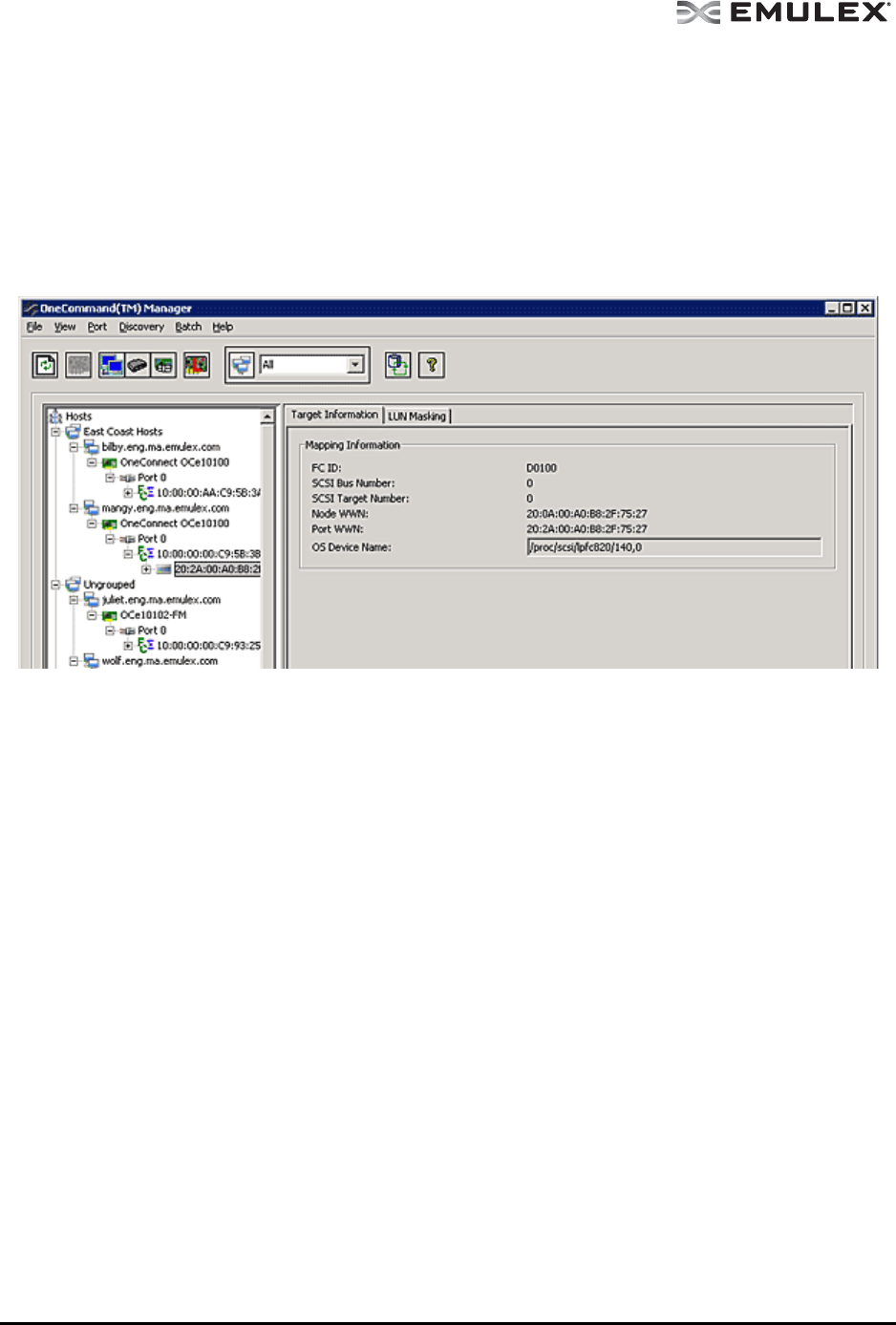Select the Host View toolbar icon
Image resolution: width=896 pixels, height=1325 pixels.
point(112,365)
